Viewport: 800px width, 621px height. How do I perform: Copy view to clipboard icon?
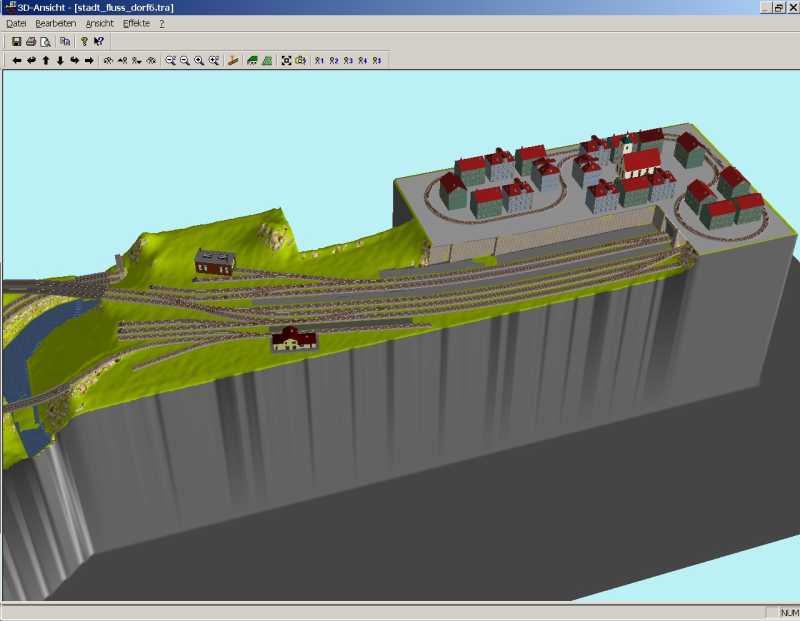click(65, 42)
